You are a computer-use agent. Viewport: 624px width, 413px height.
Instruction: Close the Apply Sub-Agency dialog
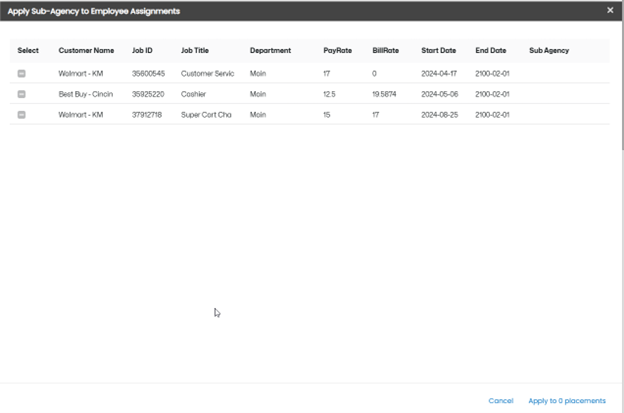(610, 10)
